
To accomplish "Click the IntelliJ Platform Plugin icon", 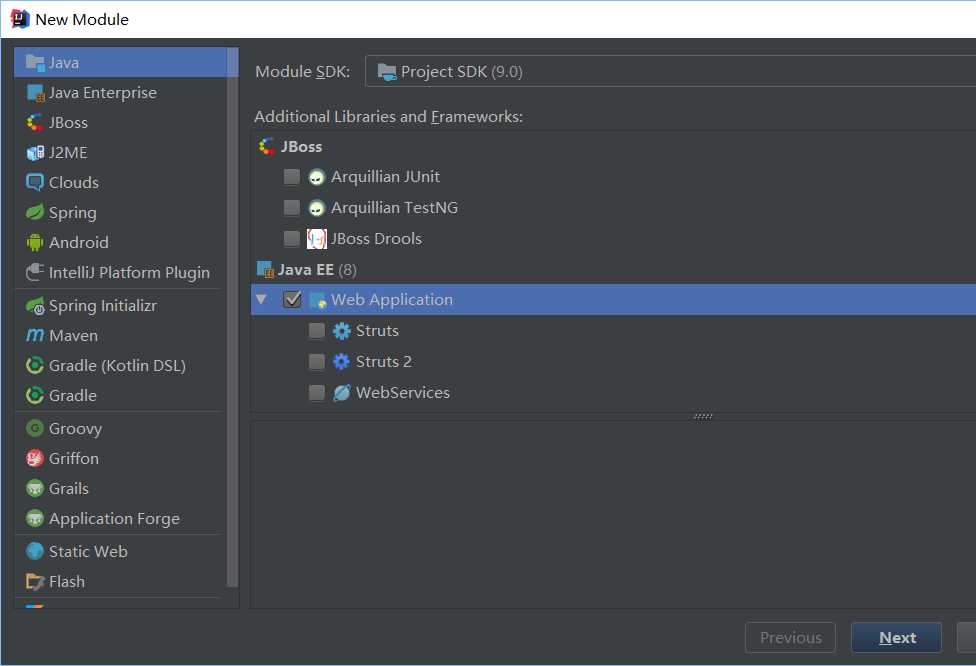I will click(35, 272).
